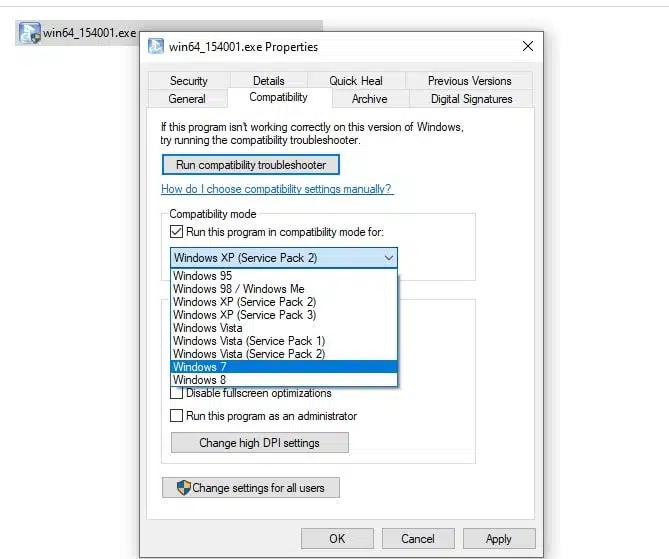669x559 pixels.
Task: Choose Windows 8 from the list
Action: click(x=284, y=380)
